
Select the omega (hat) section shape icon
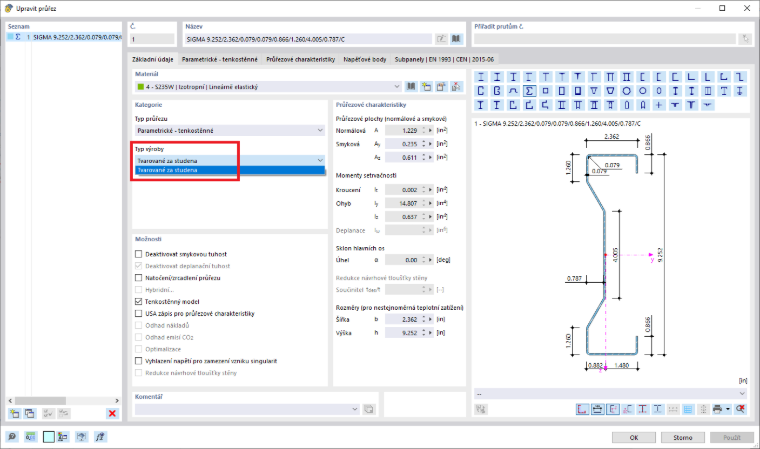click(513, 91)
